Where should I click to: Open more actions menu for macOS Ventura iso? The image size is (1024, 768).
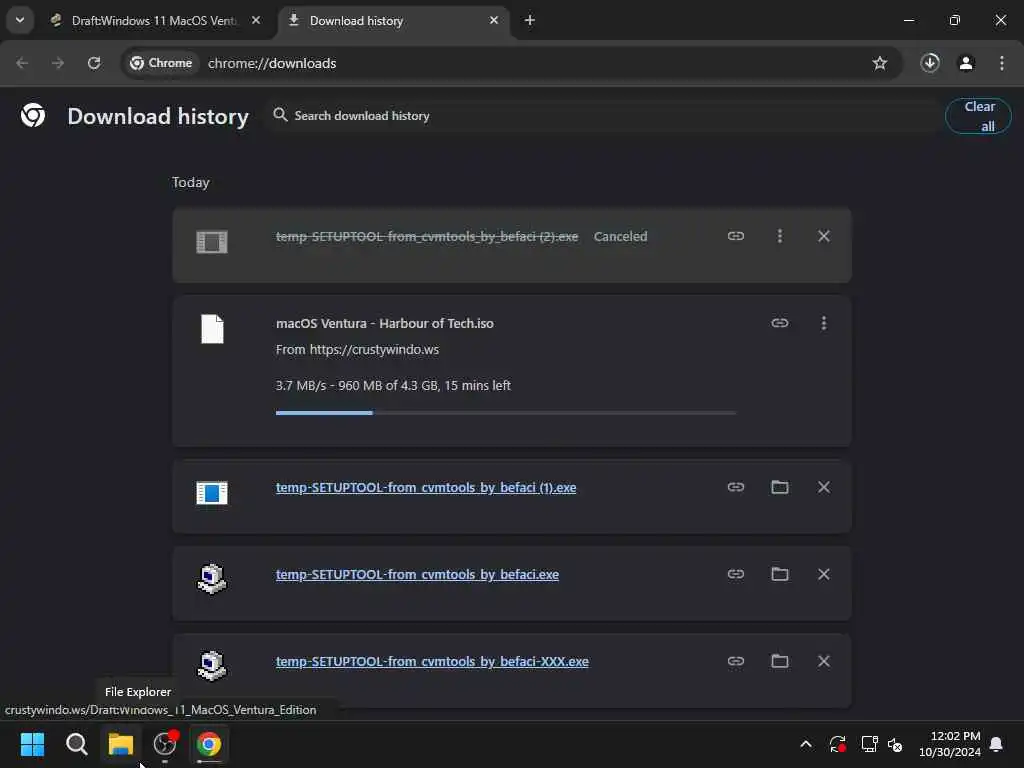pyautogui.click(x=824, y=323)
